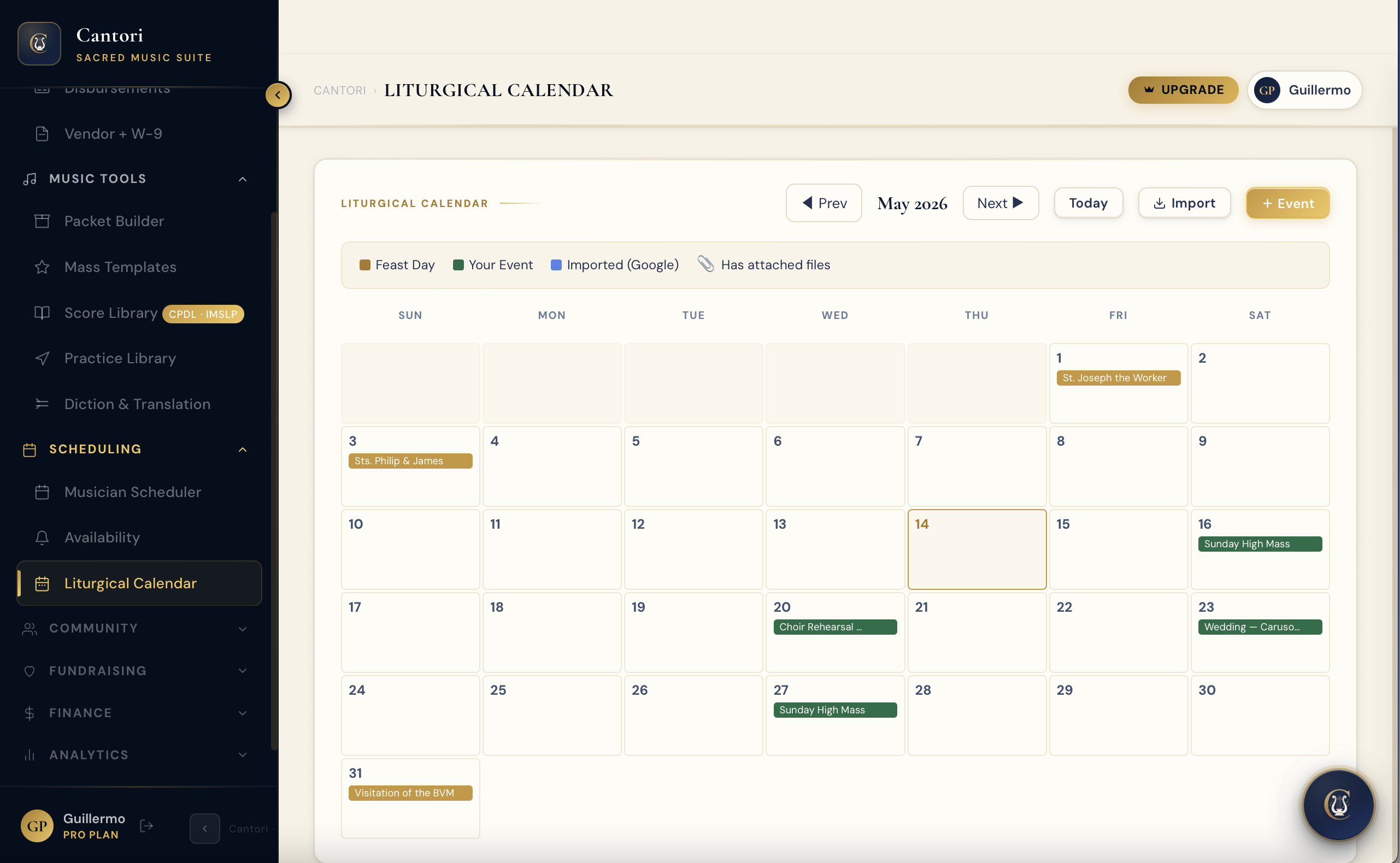Collapse the Scheduling section
Image resolution: width=1400 pixels, height=863 pixels.
tap(243, 450)
